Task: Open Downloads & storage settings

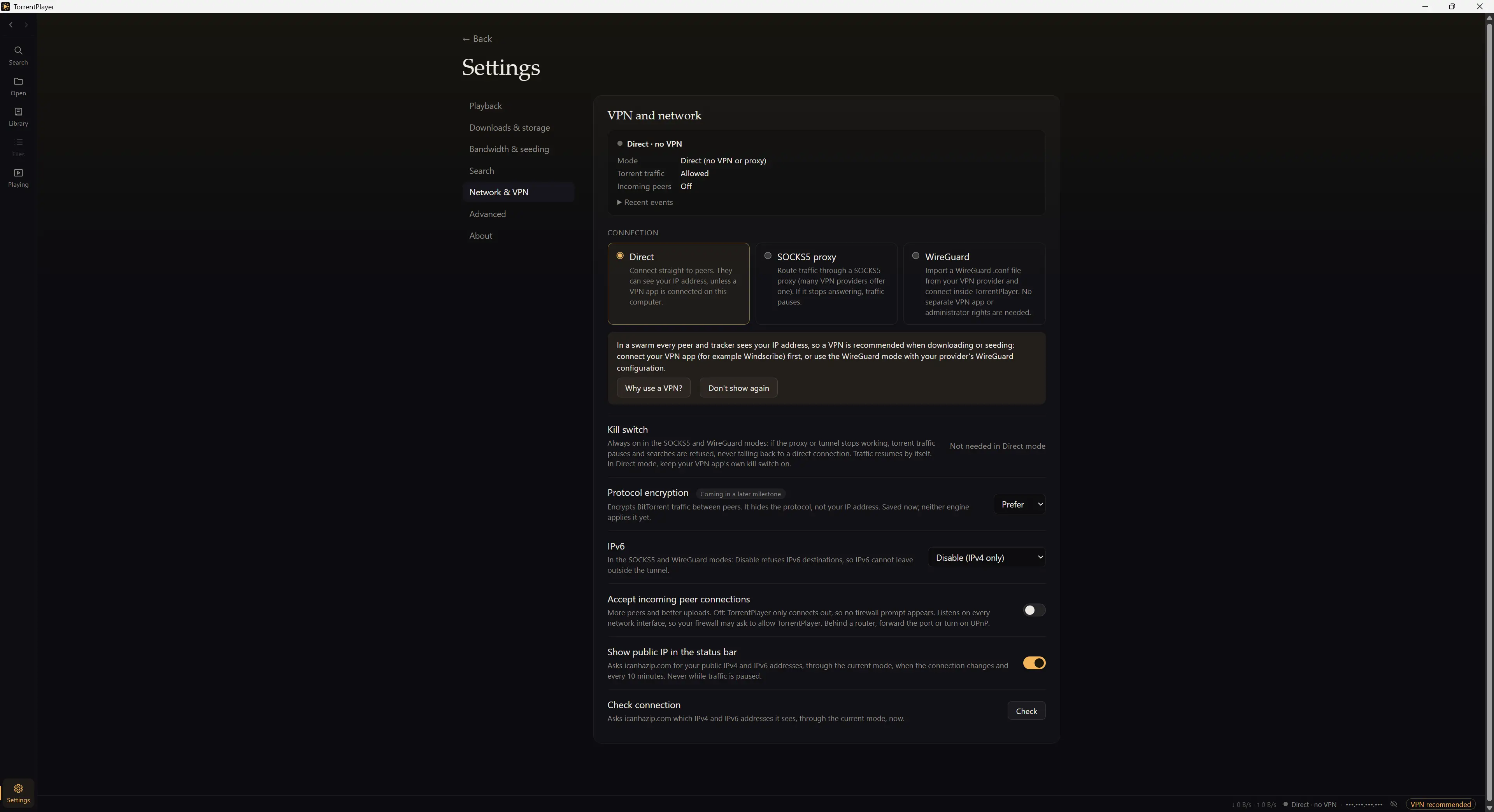Action: pos(518,128)
